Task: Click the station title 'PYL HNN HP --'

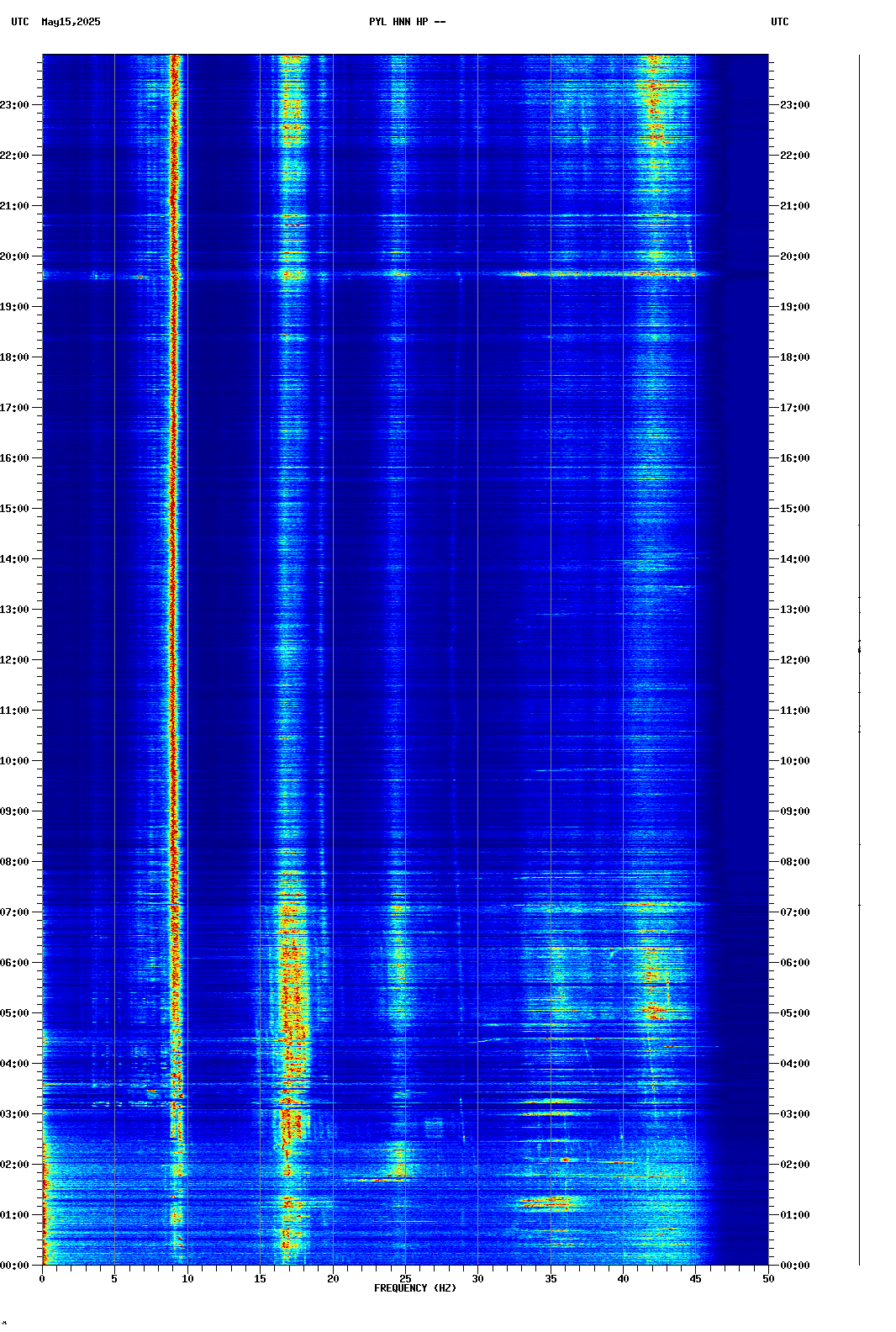Action: point(408,22)
